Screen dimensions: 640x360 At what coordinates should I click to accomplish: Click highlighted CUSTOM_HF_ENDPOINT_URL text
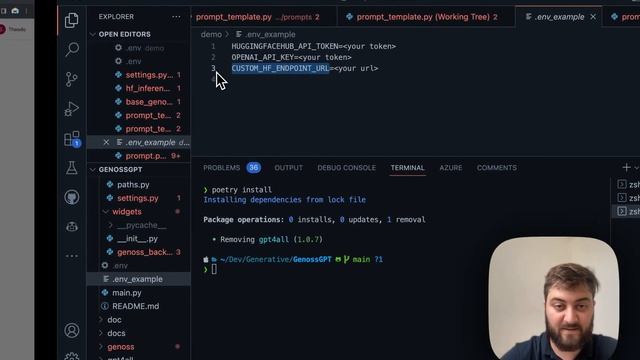tap(280, 68)
